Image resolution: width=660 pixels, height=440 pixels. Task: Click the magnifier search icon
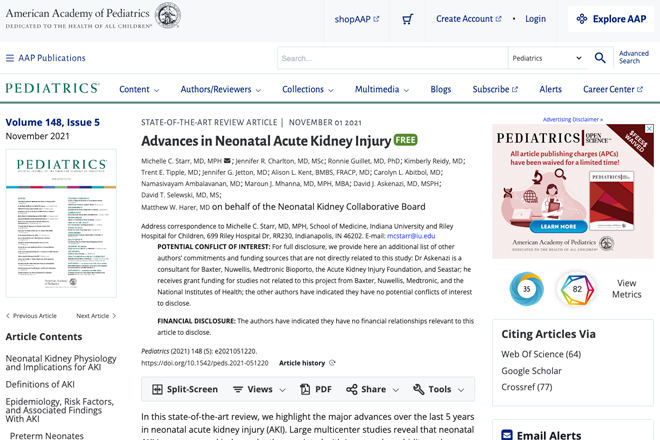(x=600, y=58)
